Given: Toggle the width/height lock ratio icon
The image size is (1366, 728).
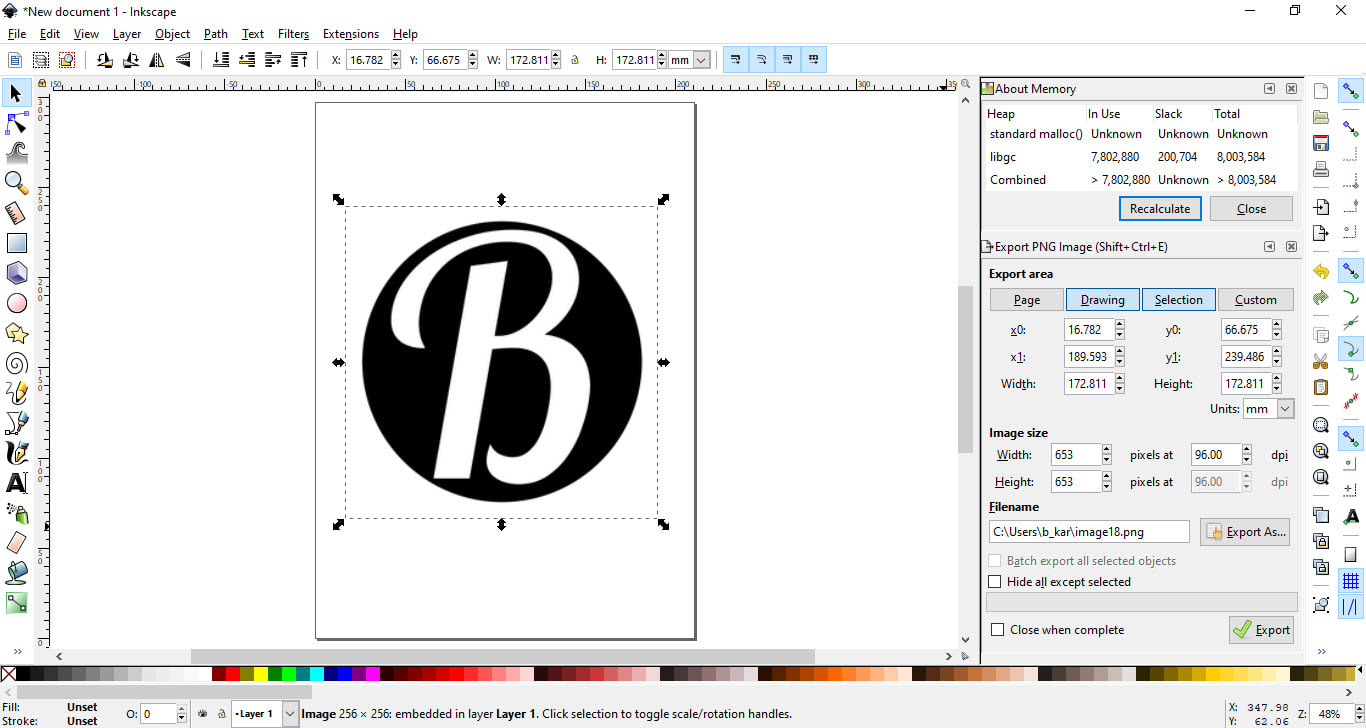Looking at the screenshot, I should [574, 60].
